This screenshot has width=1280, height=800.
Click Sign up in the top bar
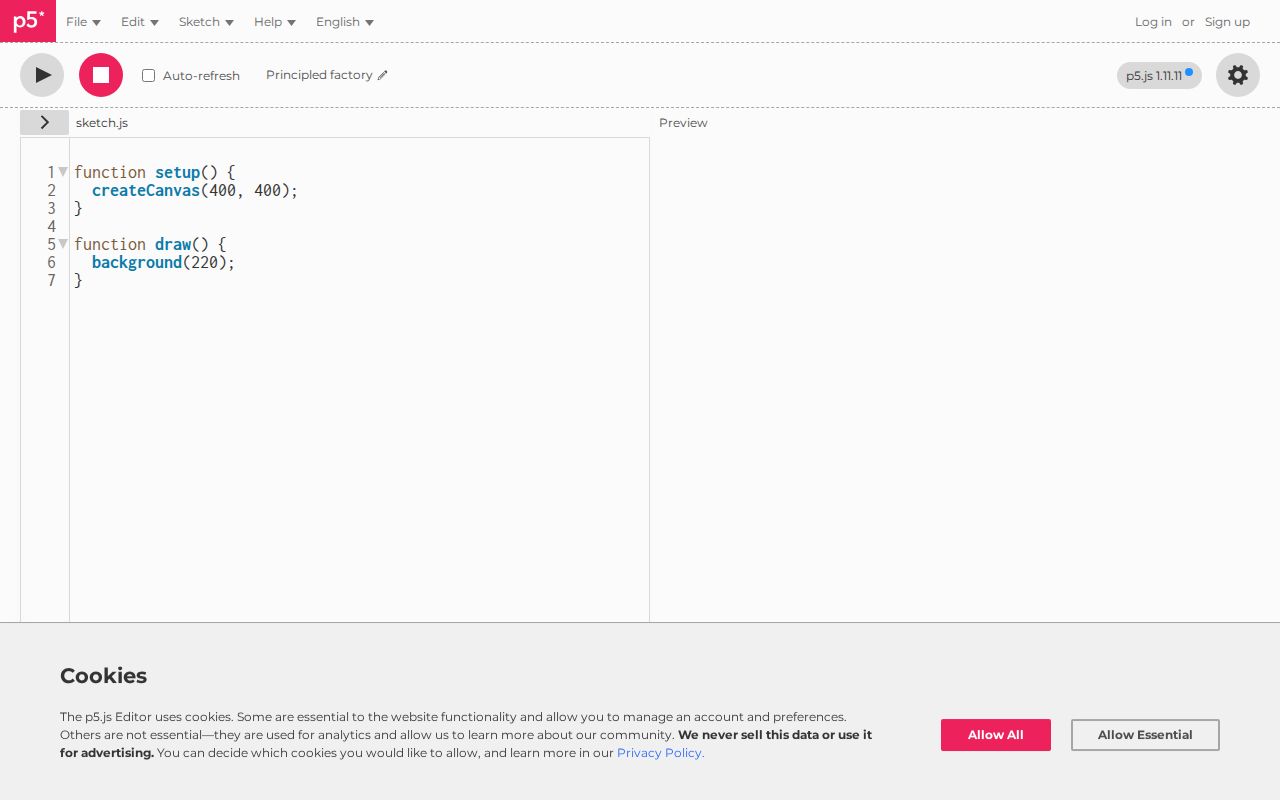[1227, 22]
